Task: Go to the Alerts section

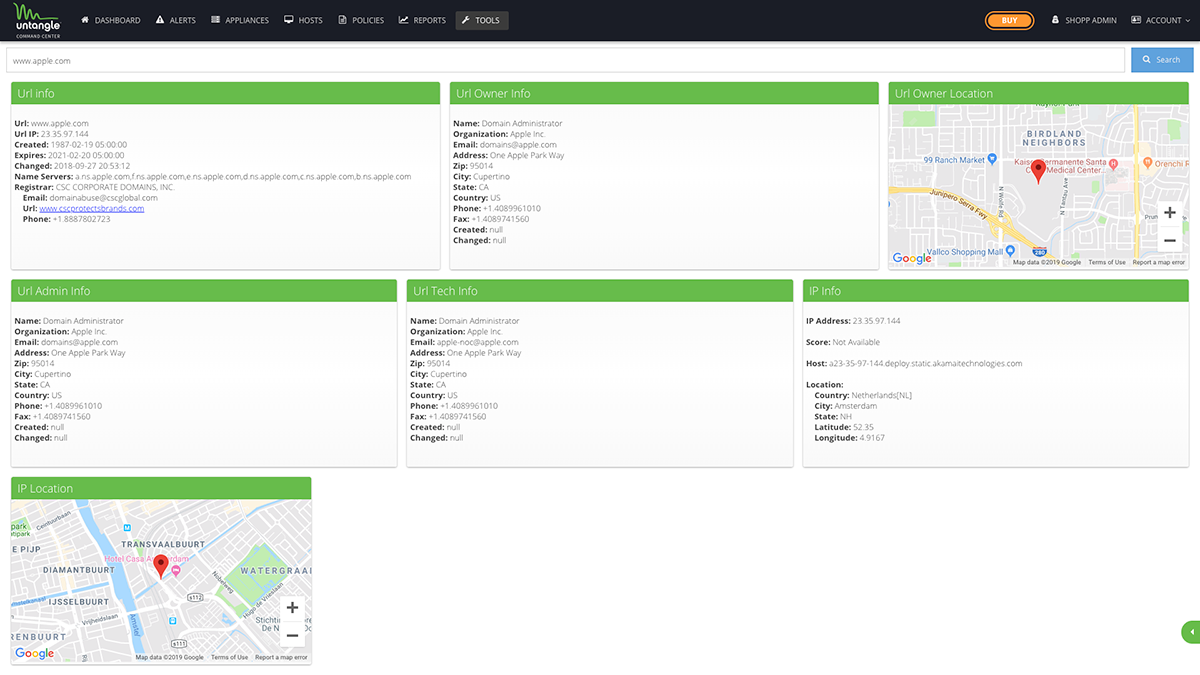Action: [176, 20]
